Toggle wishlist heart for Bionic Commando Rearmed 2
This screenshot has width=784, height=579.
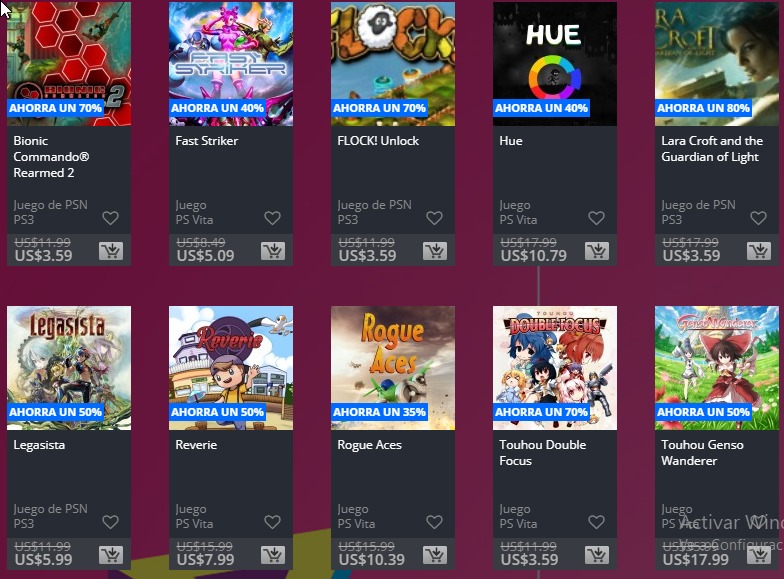click(110, 218)
